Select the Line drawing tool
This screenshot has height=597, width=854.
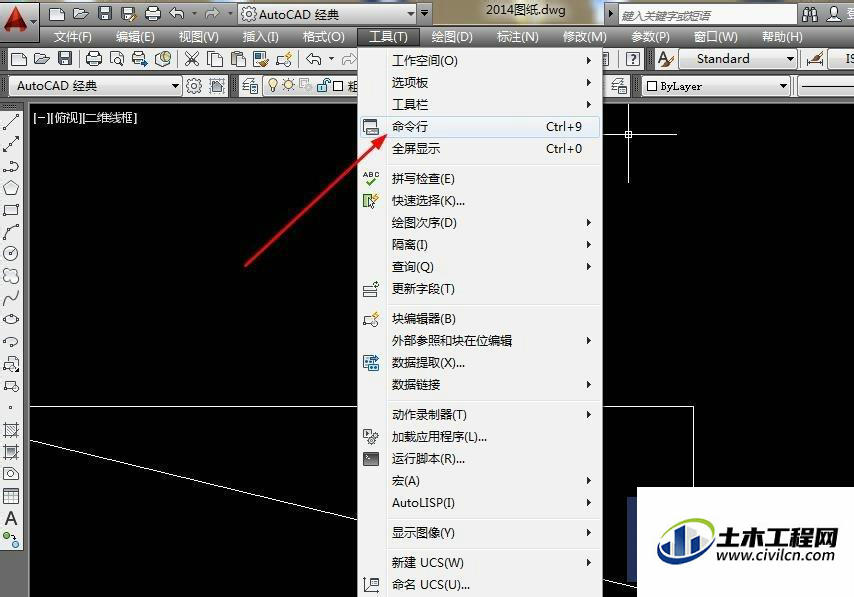tap(11, 122)
